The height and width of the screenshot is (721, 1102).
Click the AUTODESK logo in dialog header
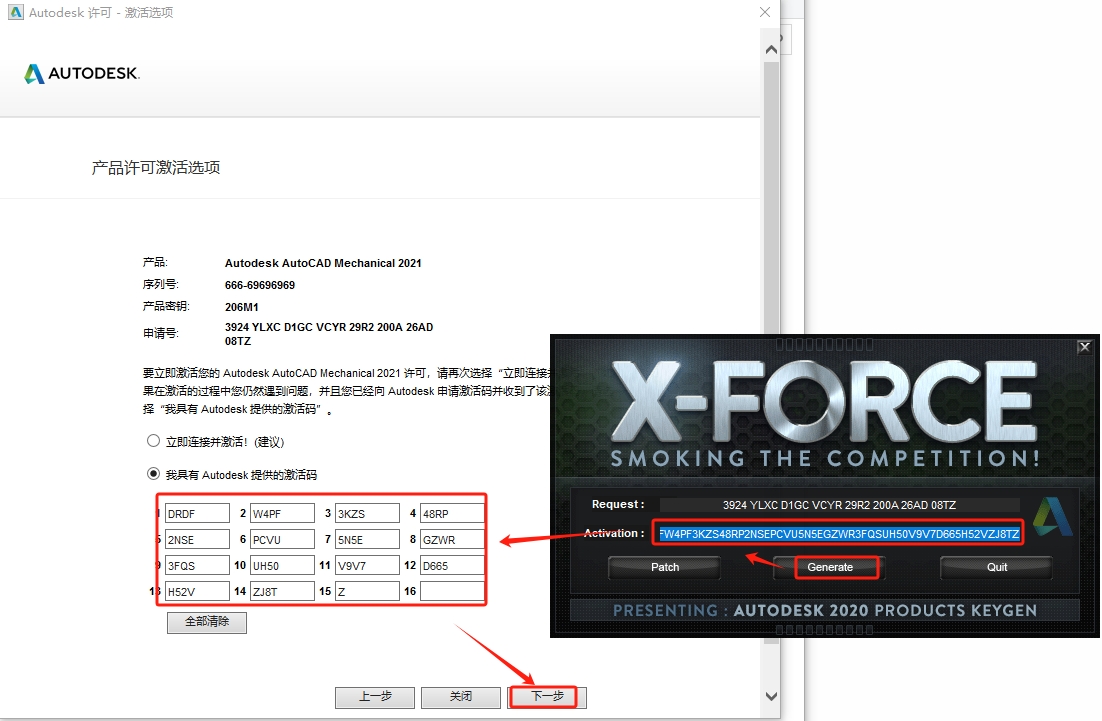82,73
